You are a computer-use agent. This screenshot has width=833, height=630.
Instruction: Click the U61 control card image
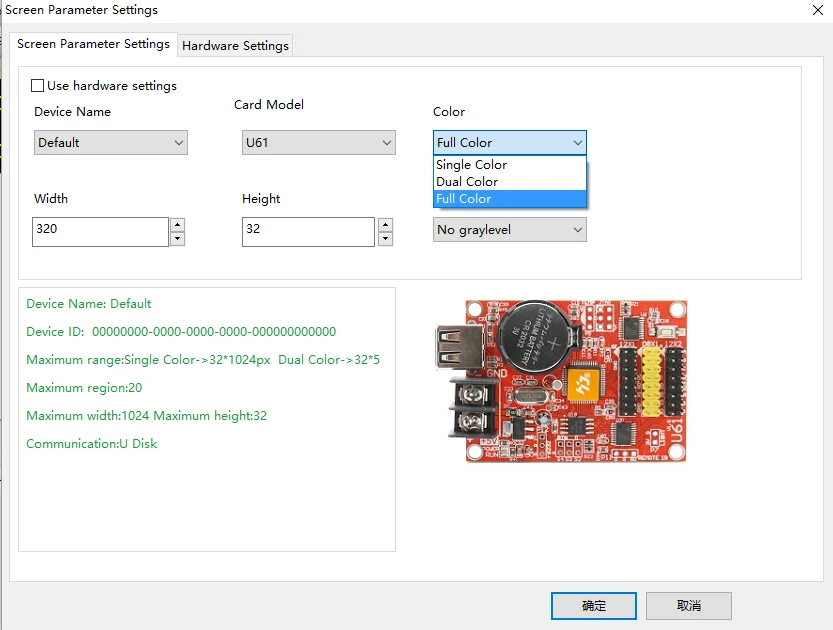(x=561, y=381)
